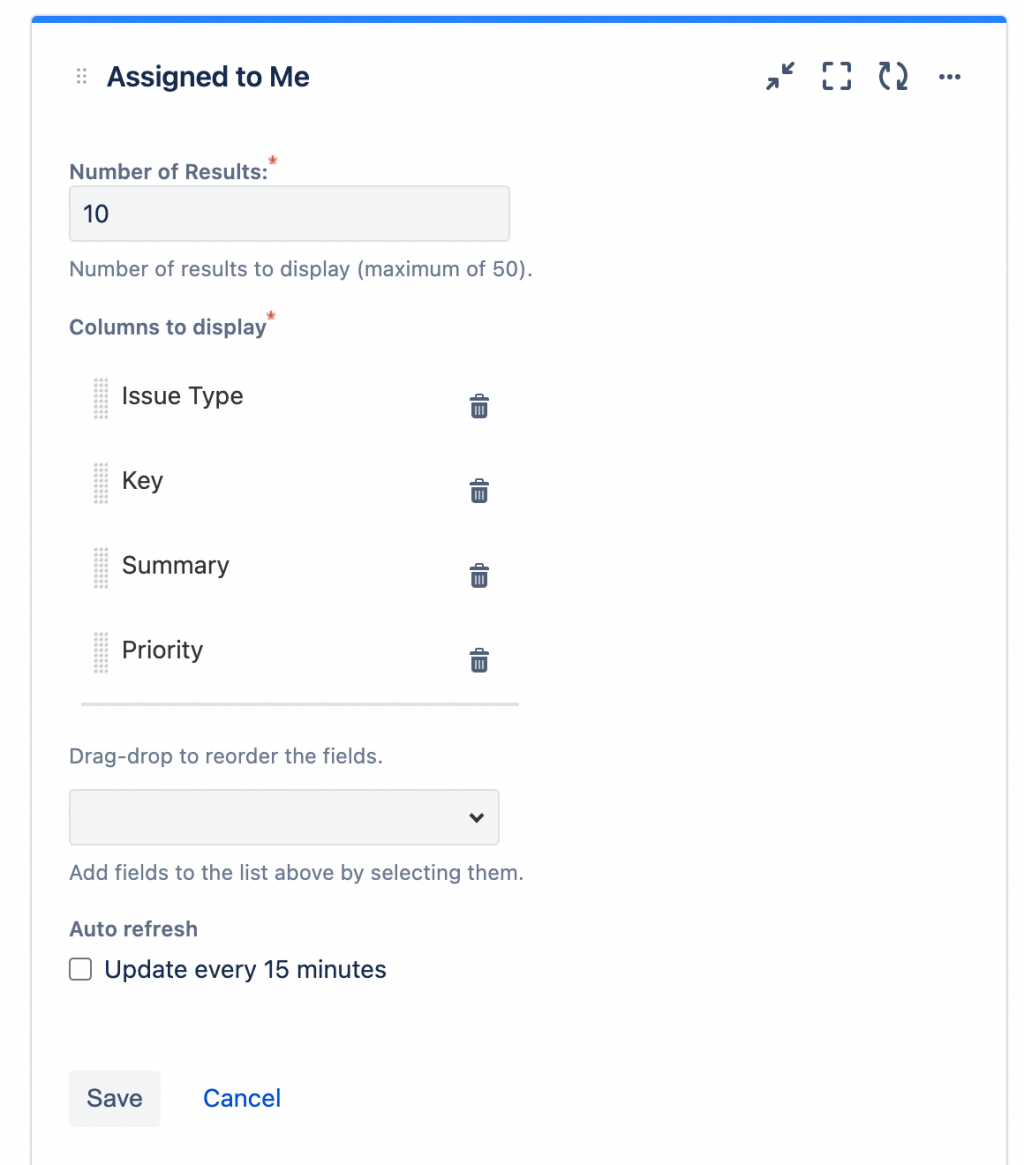Remove the Priority column with trash icon
Screen dimensions: 1024x1165
(479, 661)
